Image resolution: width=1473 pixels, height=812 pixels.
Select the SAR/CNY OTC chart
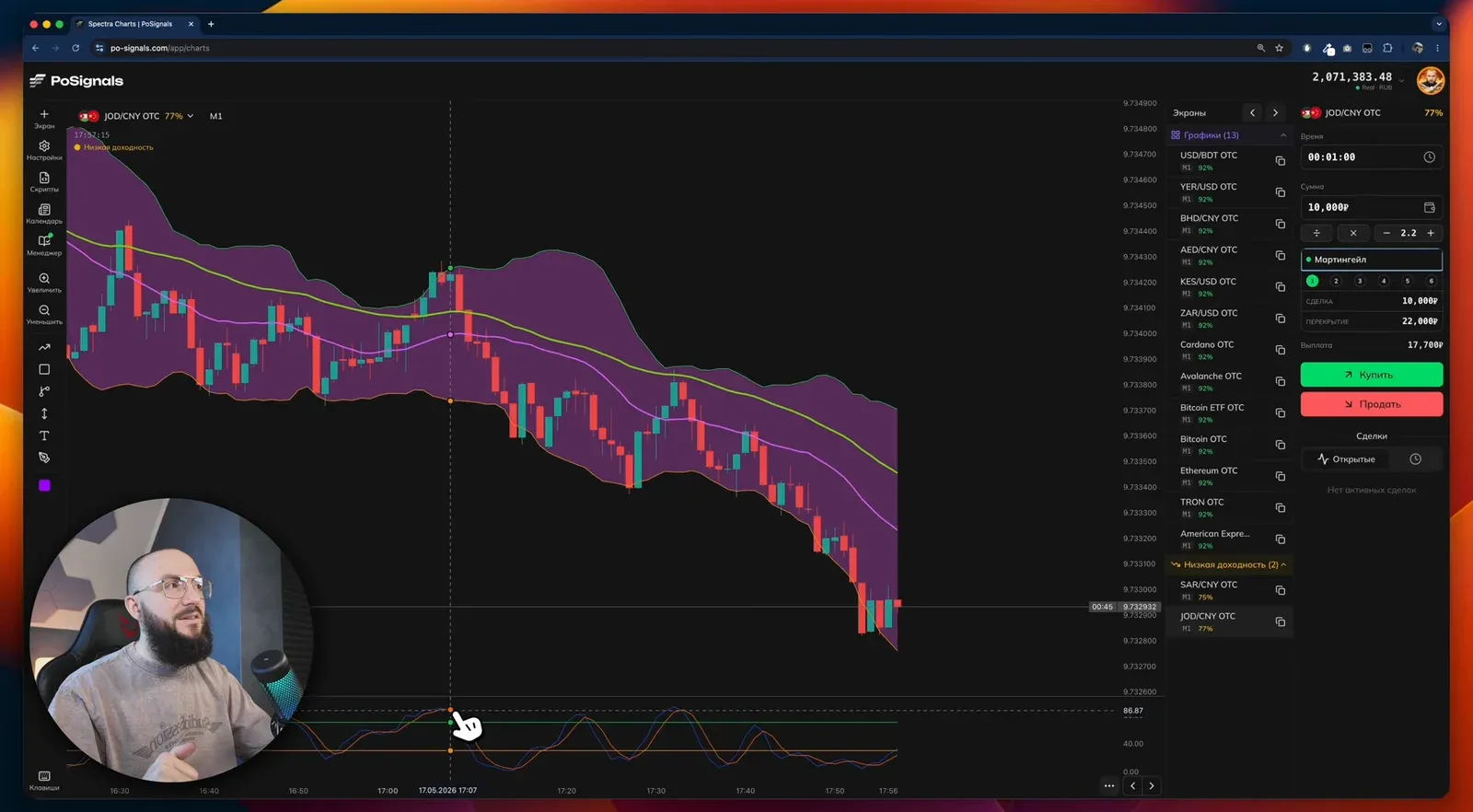click(x=1229, y=590)
